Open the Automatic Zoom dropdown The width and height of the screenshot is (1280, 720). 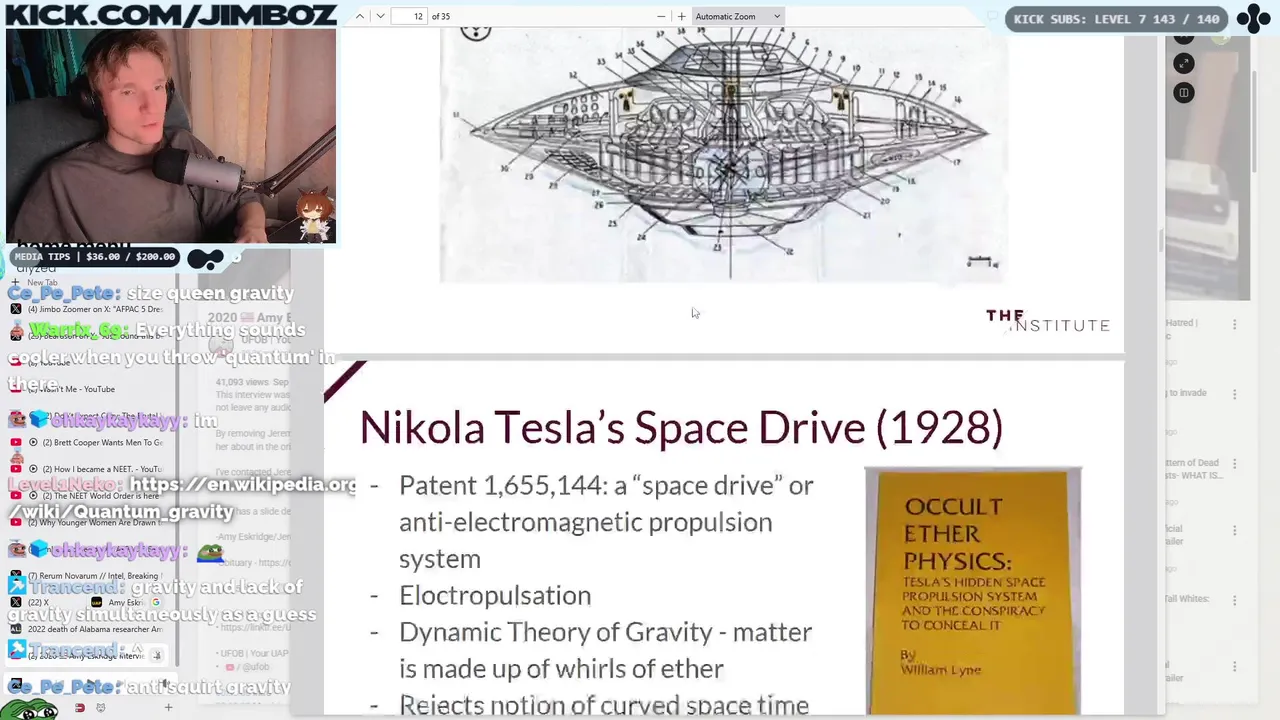pyautogui.click(x=738, y=16)
